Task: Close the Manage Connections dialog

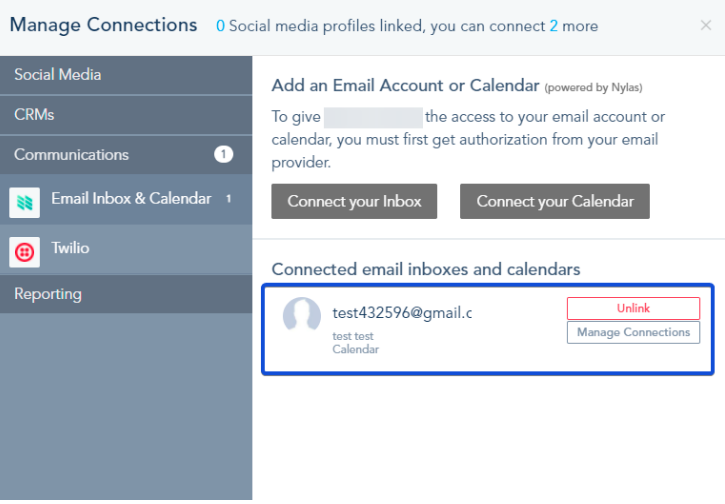Action: coord(706,25)
